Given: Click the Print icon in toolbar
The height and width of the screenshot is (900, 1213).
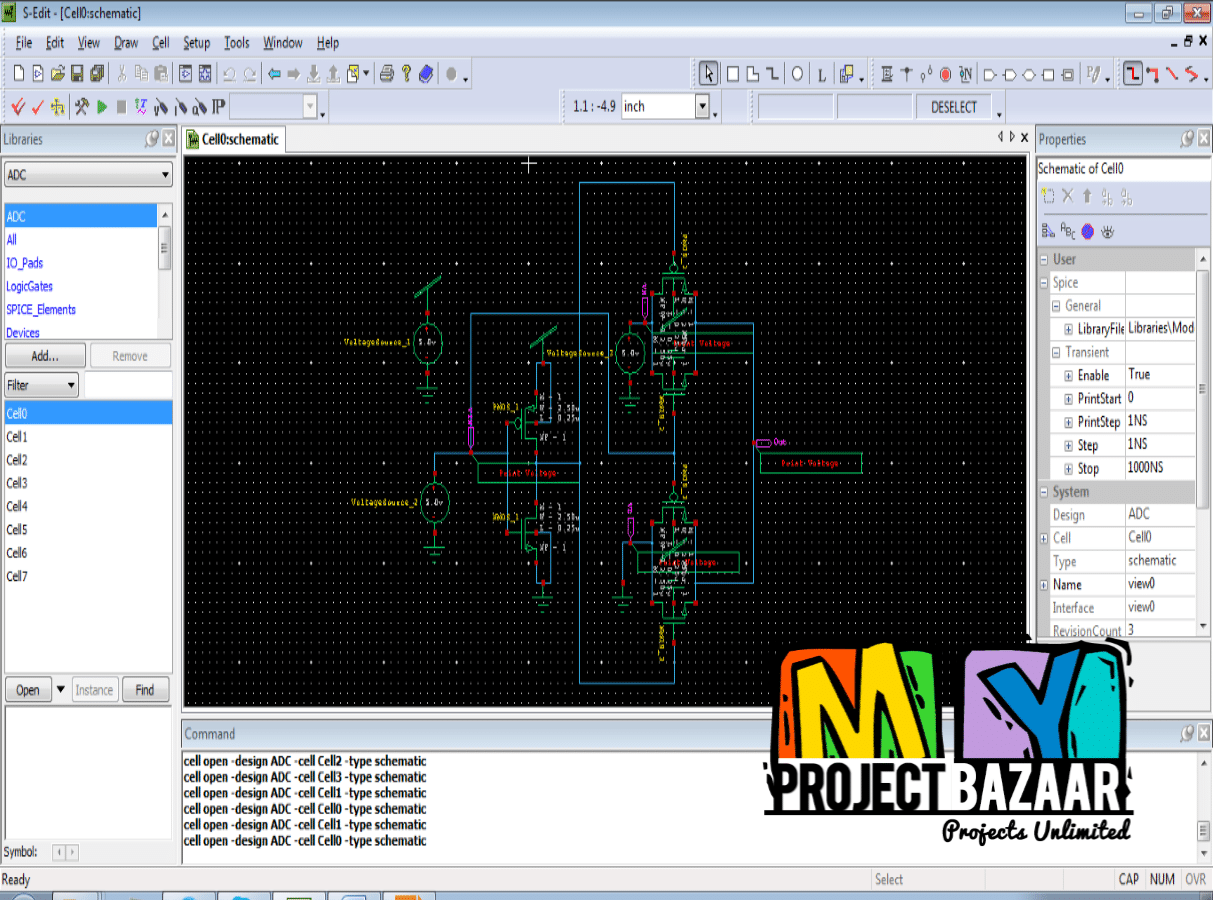Looking at the screenshot, I should (x=386, y=74).
